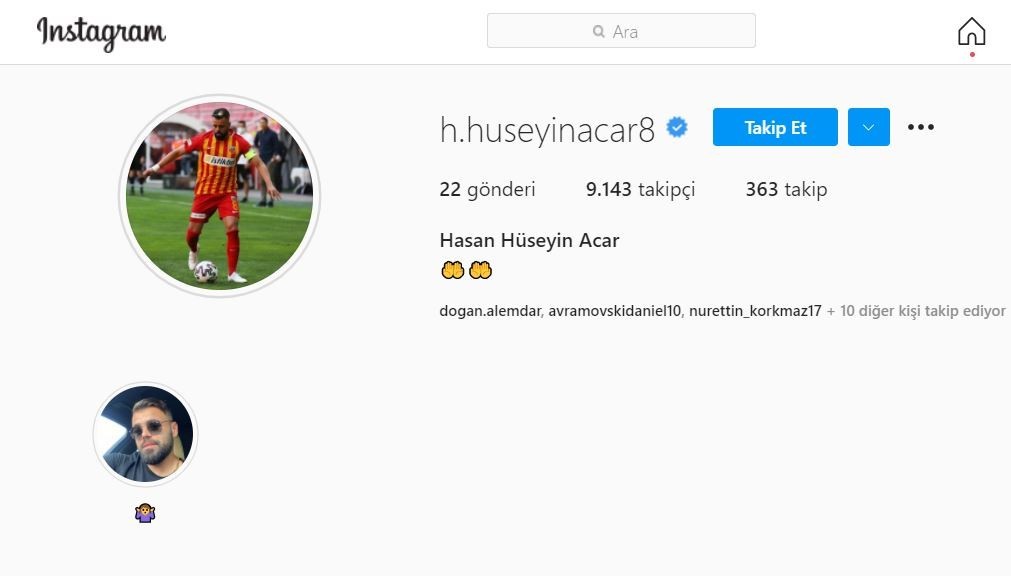The width and height of the screenshot is (1011, 576).
Task: Open the dogan.alemdar profile link
Action: 490,311
